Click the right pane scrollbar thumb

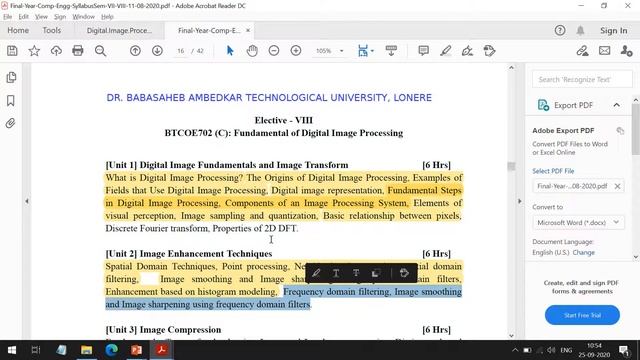coord(636,129)
